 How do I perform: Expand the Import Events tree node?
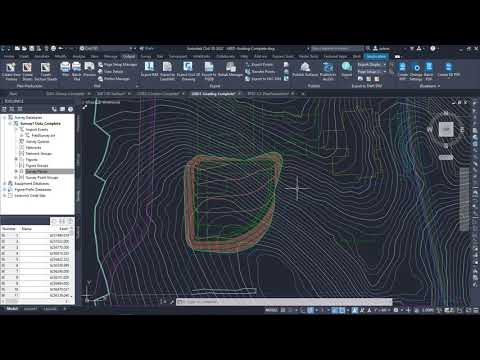coord(16,129)
